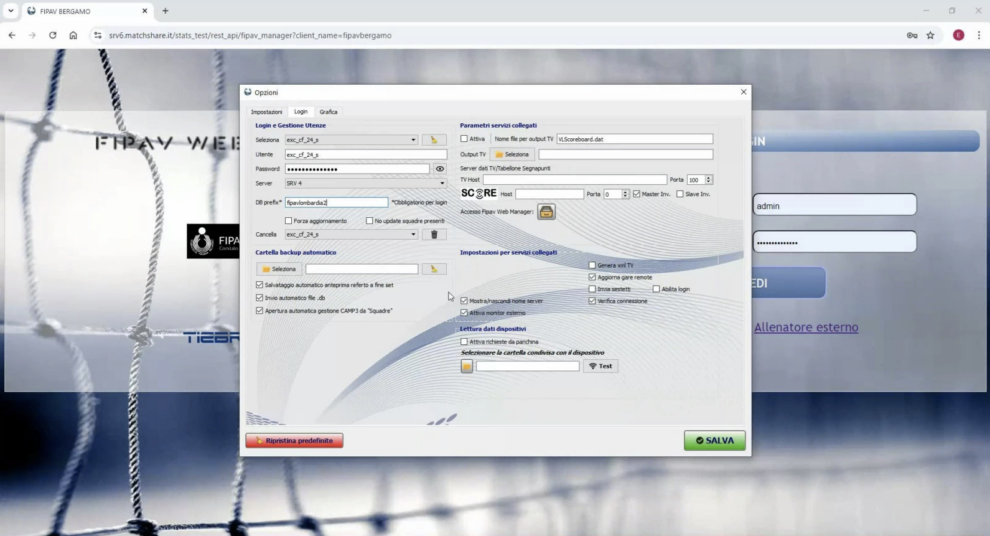Reload the browser page
Image resolution: width=990 pixels, height=536 pixels.
[x=53, y=35]
